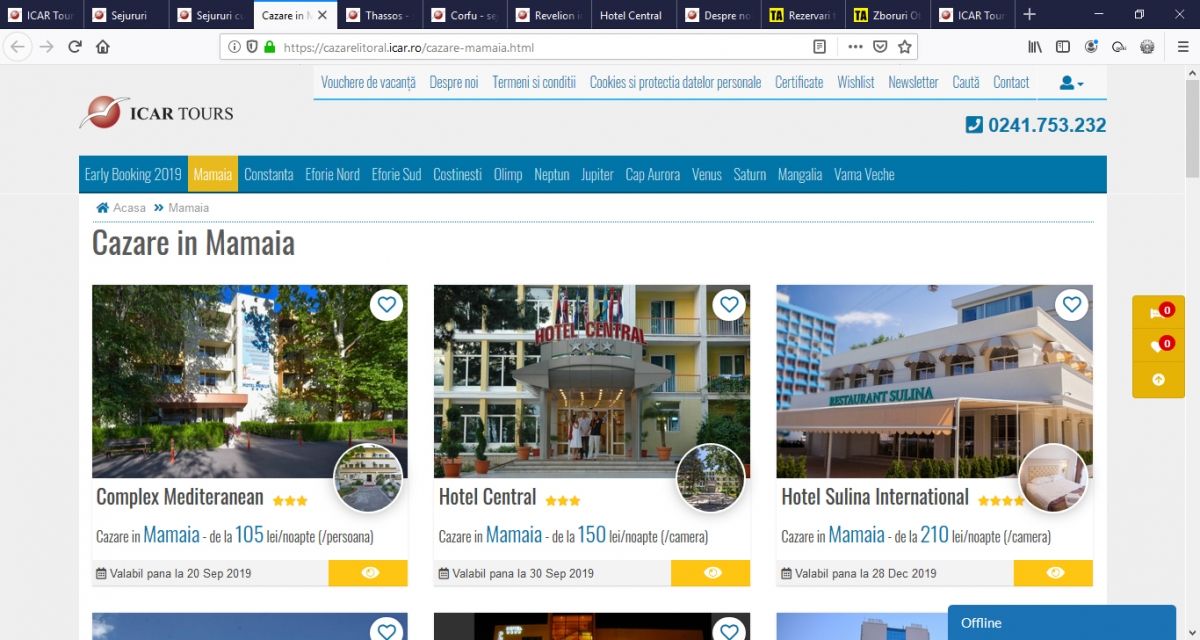This screenshot has width=1200, height=640.
Task: Click the URL address bar field
Action: (x=540, y=47)
